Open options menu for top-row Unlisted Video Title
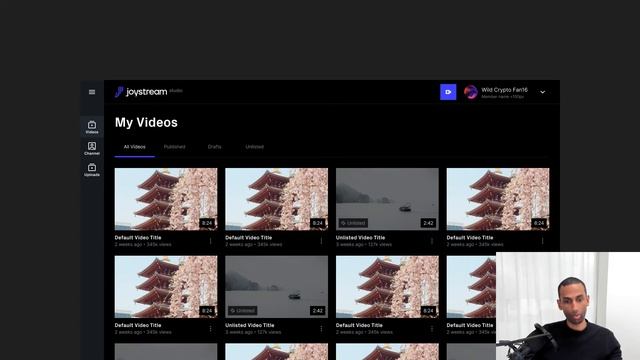Image resolution: width=640 pixels, height=360 pixels. tap(432, 241)
